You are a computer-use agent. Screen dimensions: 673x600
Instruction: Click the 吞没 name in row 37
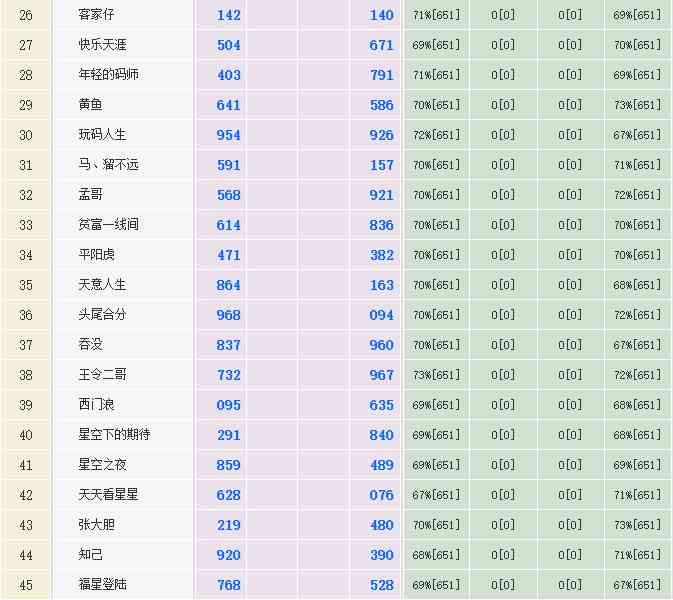click(90, 345)
